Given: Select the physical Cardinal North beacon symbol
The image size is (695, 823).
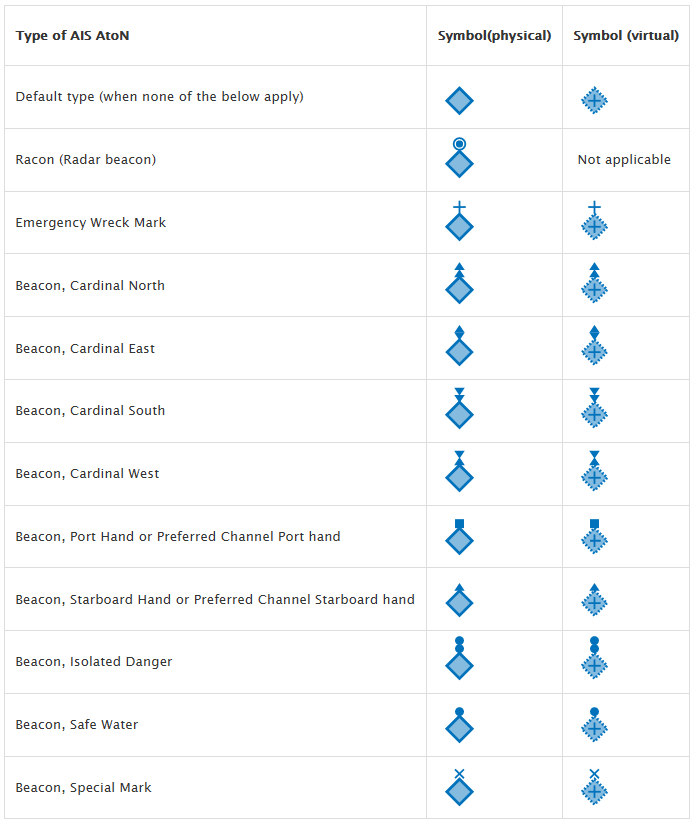Looking at the screenshot, I should click(x=459, y=283).
